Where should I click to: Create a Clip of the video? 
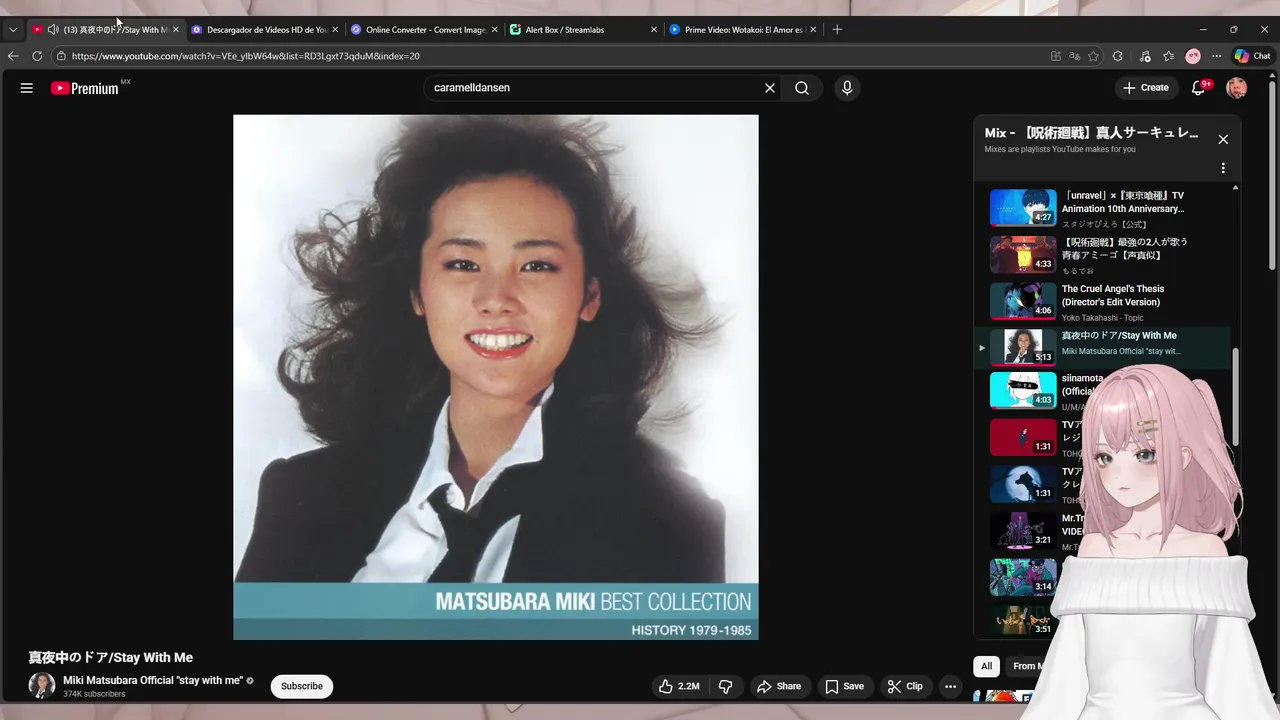pos(904,686)
